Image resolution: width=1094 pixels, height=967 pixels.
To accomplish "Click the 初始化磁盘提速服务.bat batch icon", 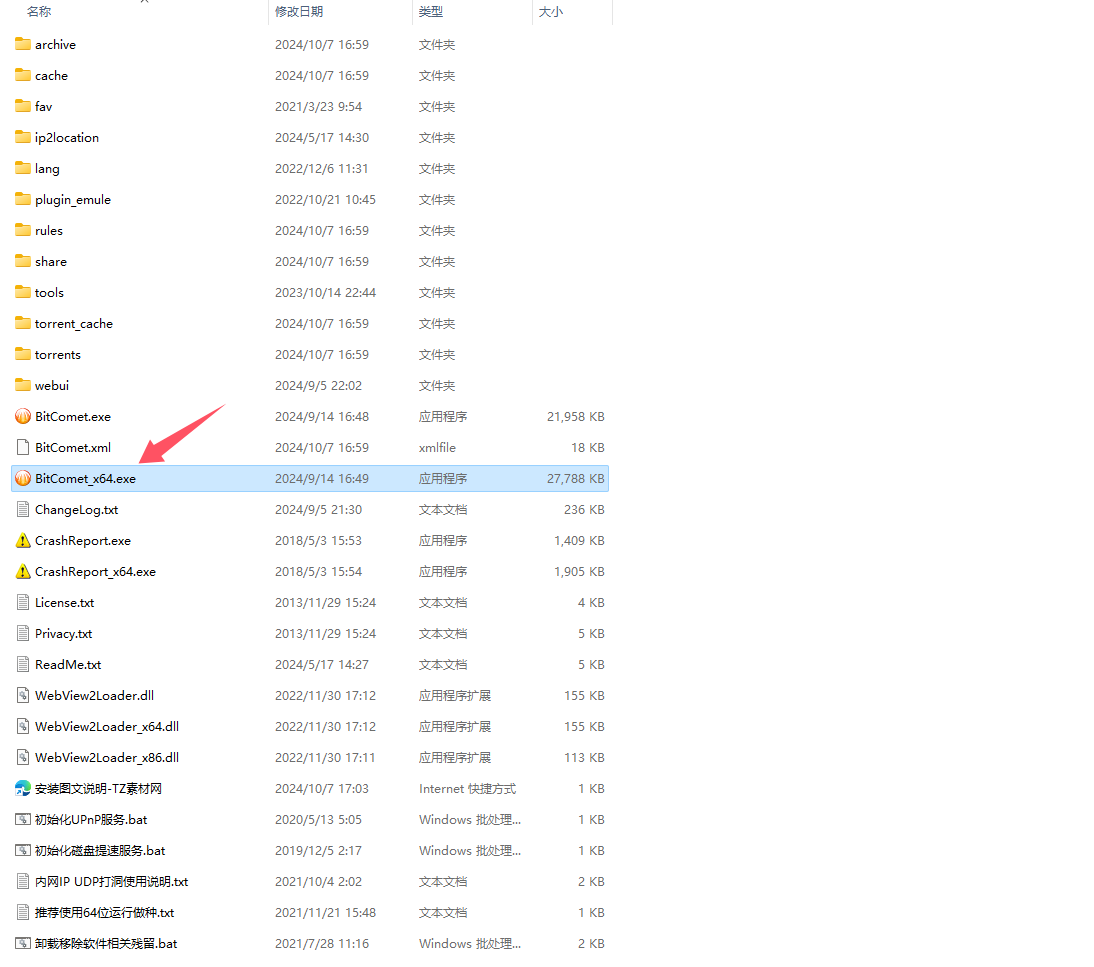I will tap(23, 850).
